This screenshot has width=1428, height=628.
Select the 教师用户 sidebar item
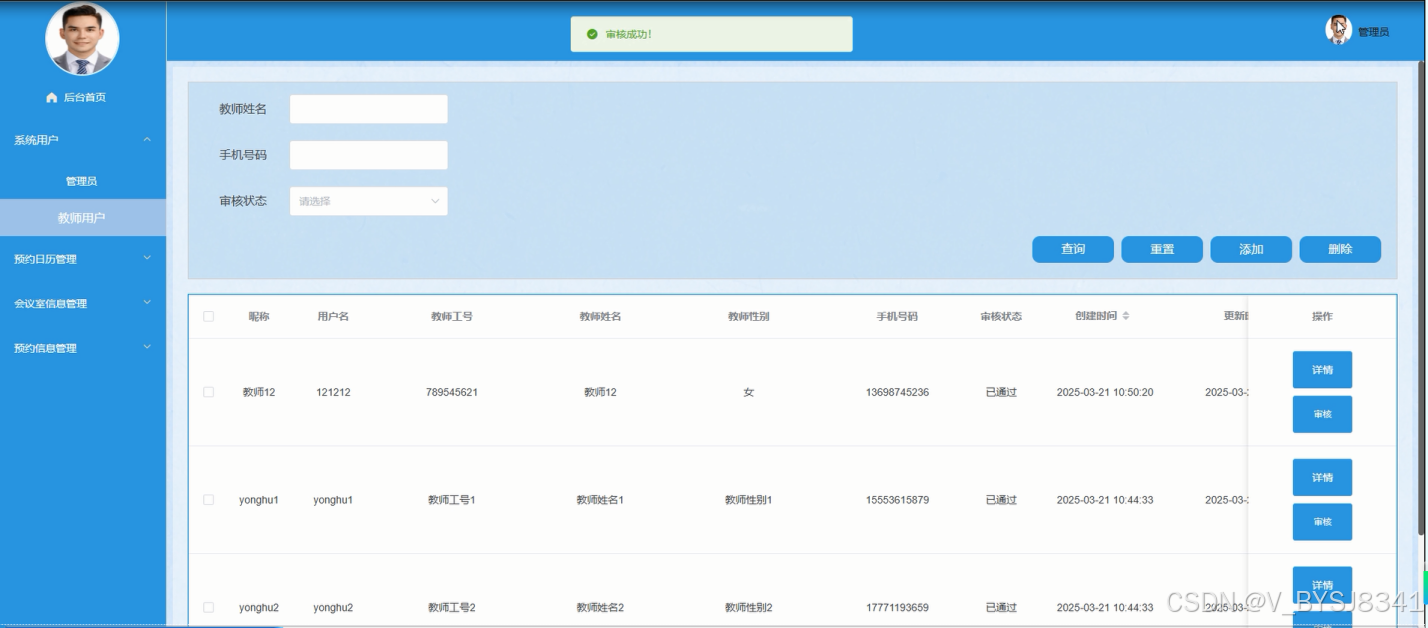point(82,218)
